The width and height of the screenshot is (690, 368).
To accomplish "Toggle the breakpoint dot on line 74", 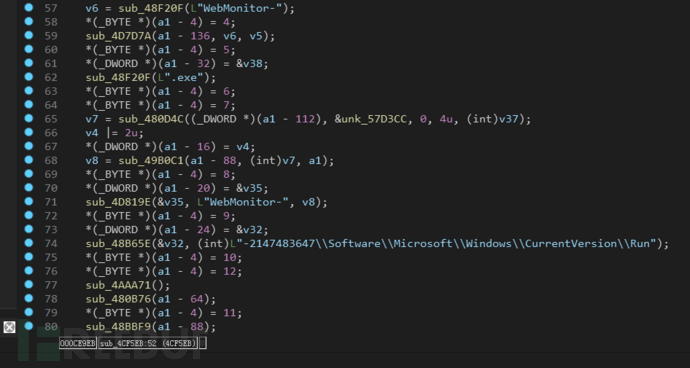I will (x=29, y=243).
